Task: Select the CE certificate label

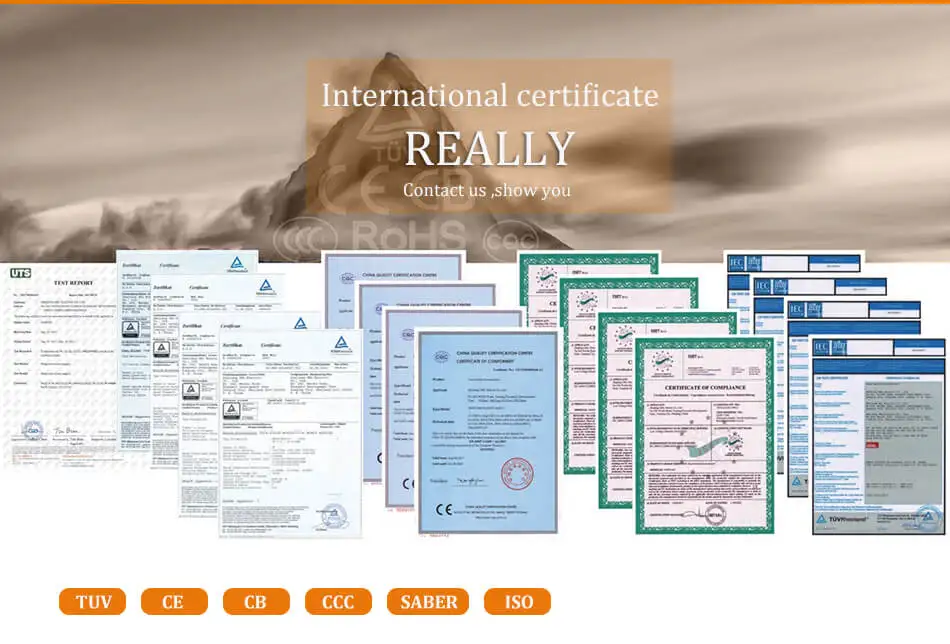Action: (174, 602)
